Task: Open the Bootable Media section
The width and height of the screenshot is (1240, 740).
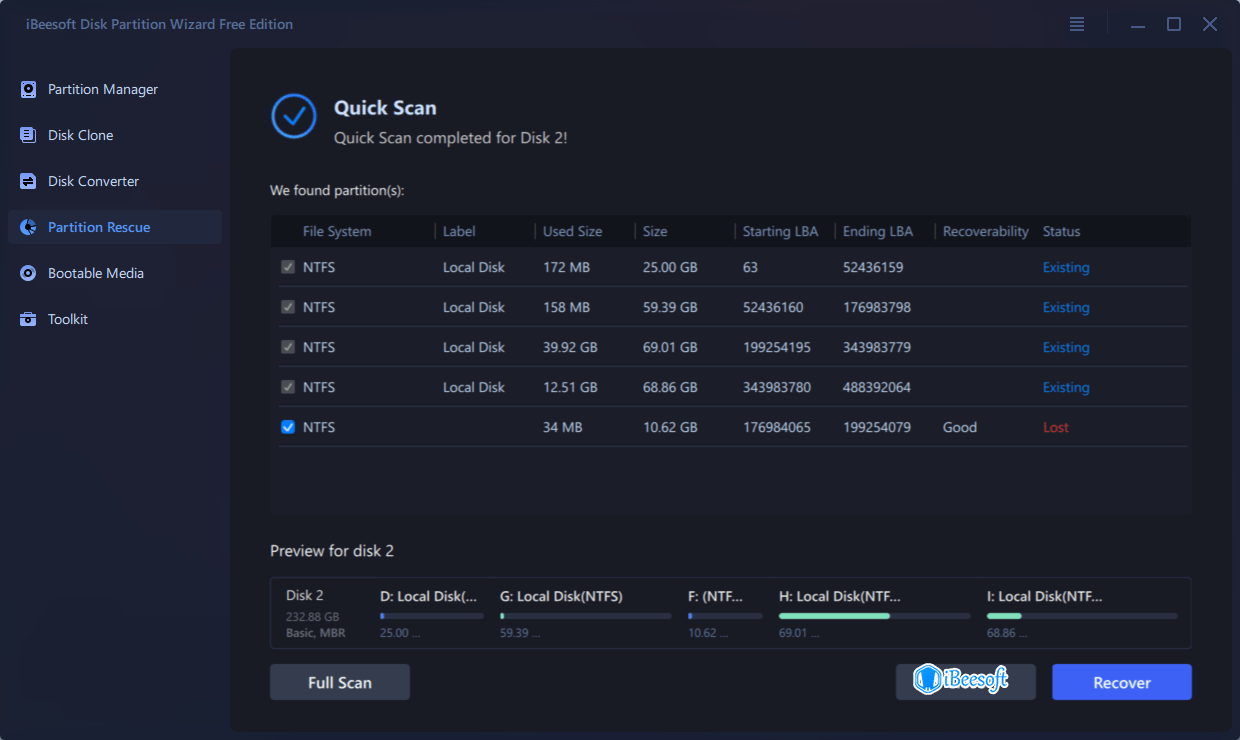Action: point(96,274)
